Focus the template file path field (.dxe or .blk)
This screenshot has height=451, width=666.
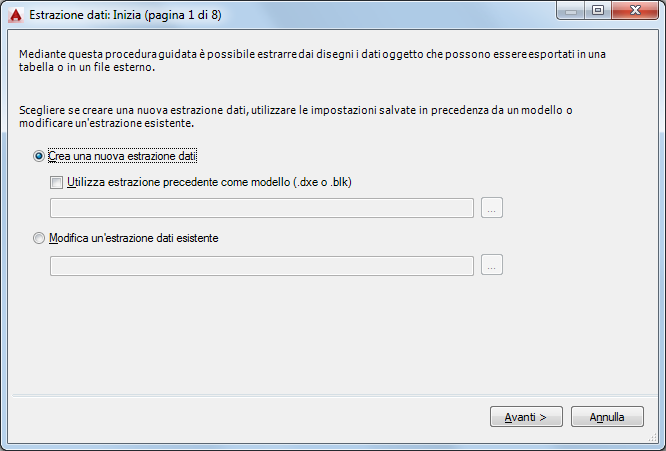(x=262, y=208)
